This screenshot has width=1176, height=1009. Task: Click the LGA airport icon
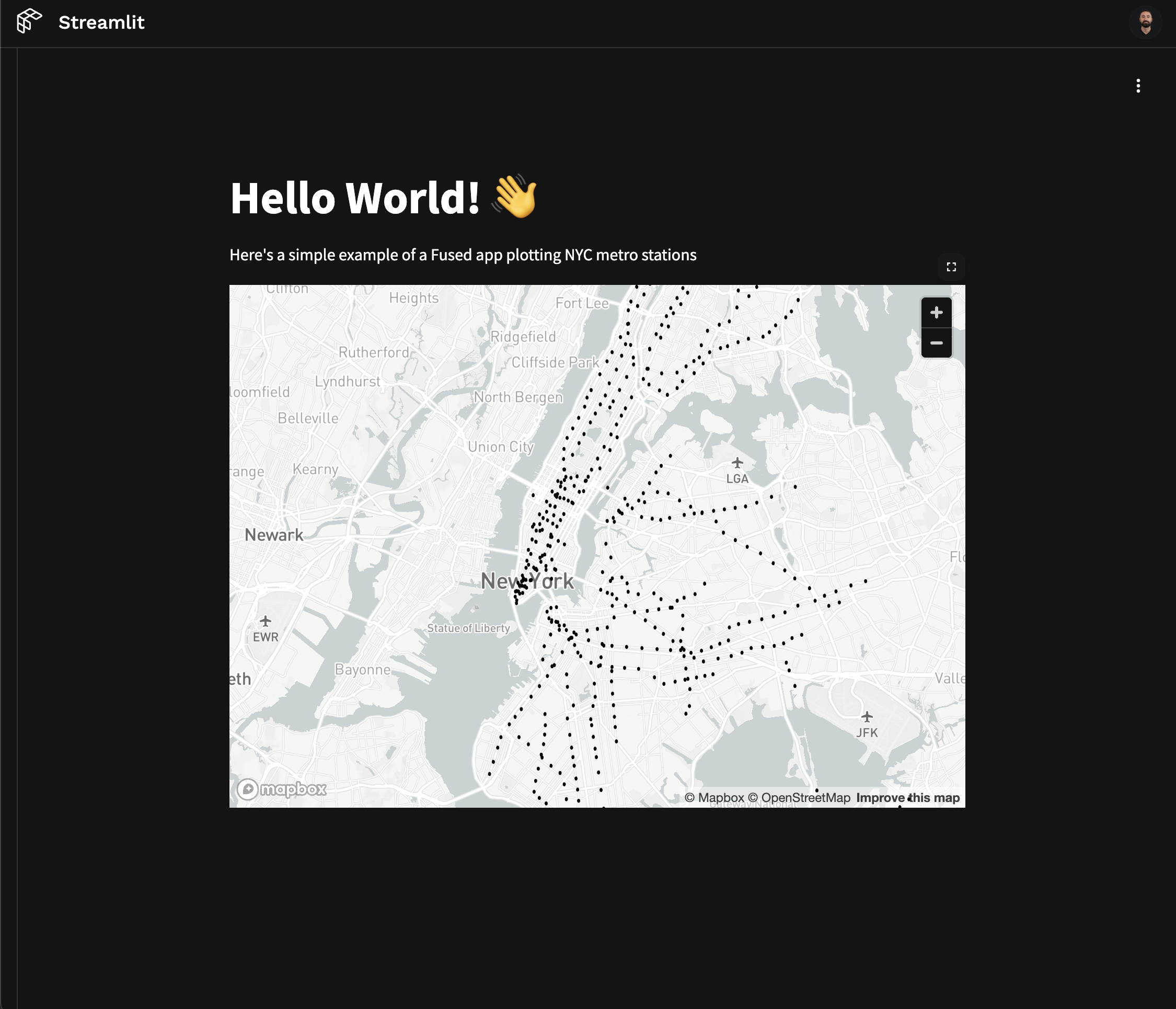(x=737, y=463)
